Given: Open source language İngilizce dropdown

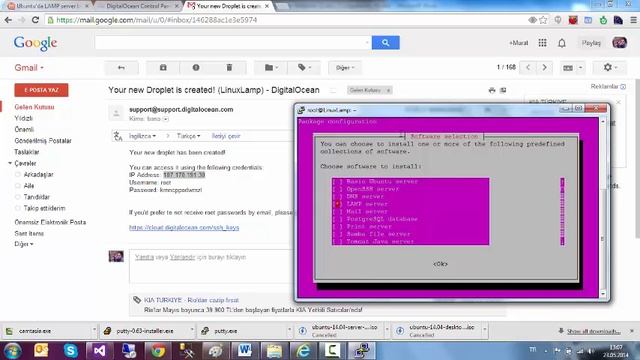Looking at the screenshot, I should pos(142,136).
